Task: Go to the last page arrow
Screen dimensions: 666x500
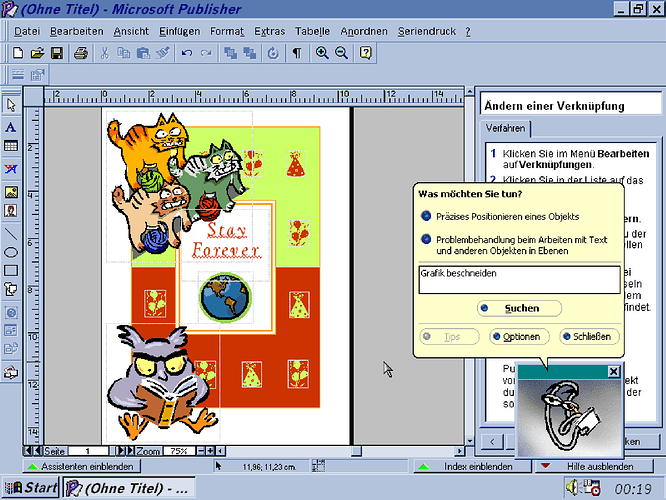Action: point(130,451)
